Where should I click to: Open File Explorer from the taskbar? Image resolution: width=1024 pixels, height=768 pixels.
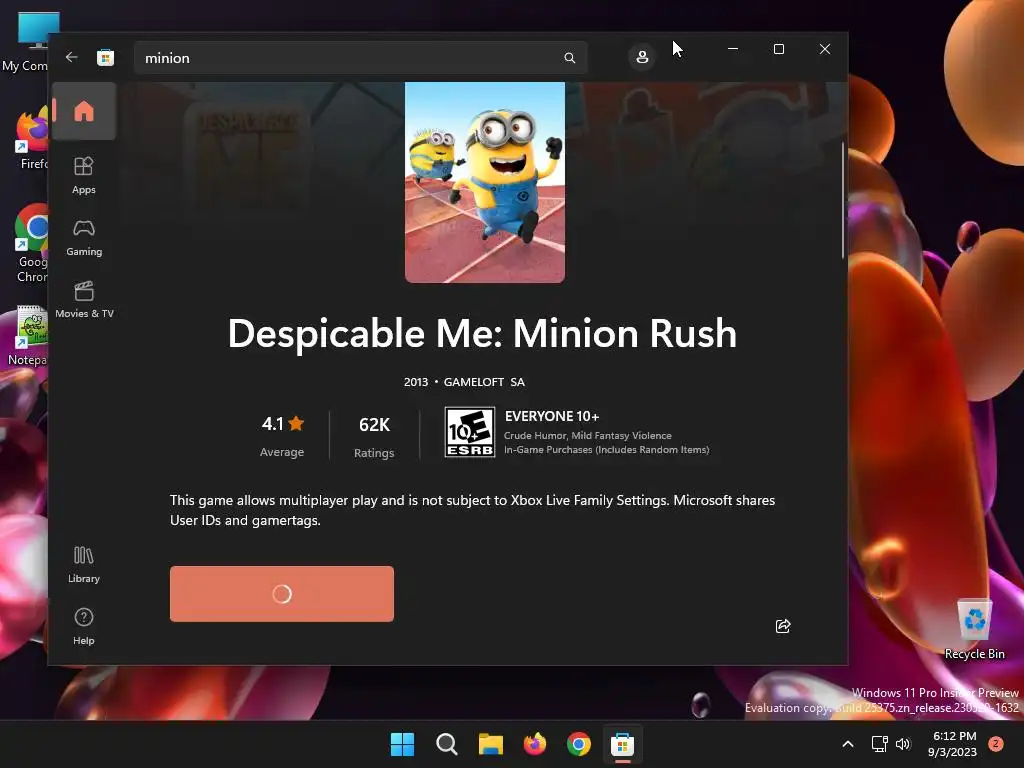tap(490, 744)
